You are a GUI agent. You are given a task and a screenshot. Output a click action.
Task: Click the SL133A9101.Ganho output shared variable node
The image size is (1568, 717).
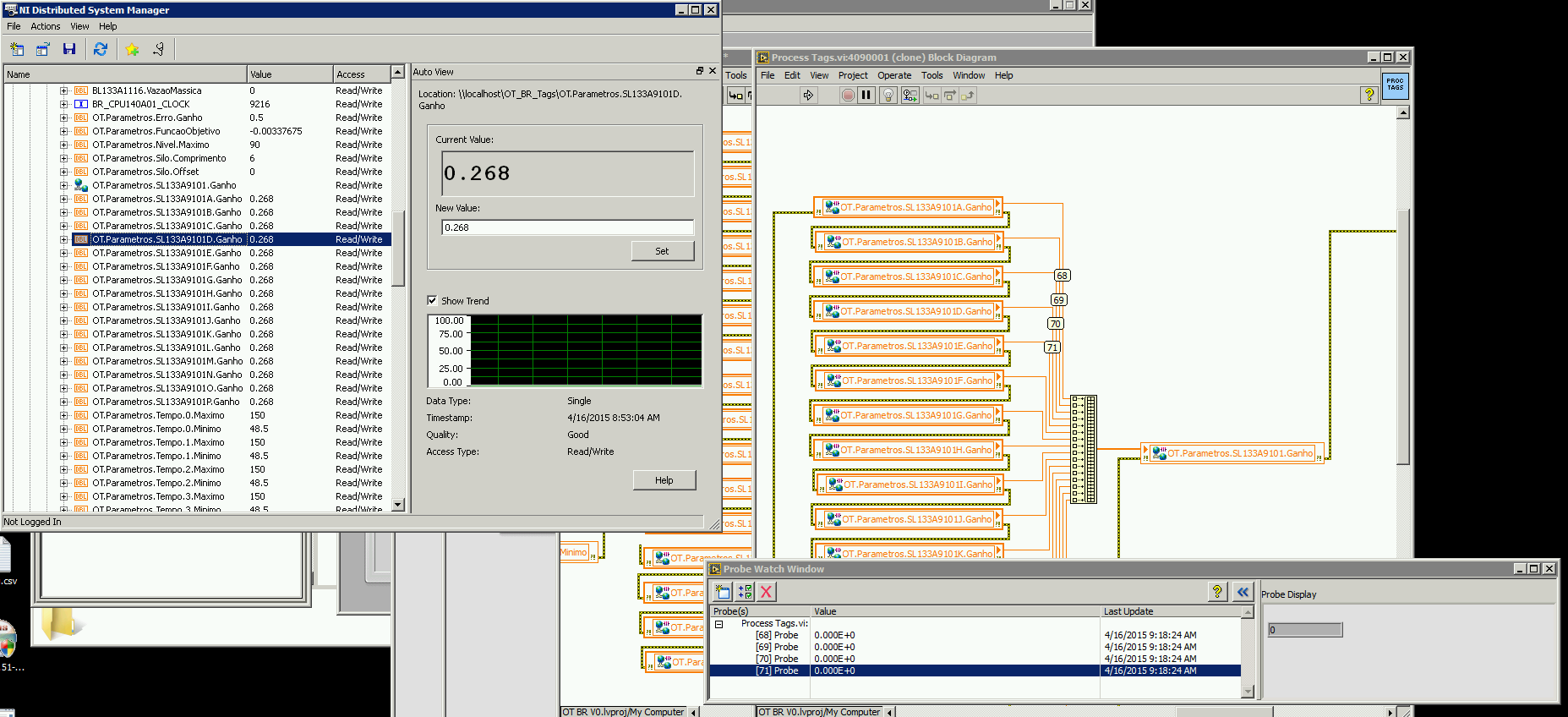(1232, 454)
